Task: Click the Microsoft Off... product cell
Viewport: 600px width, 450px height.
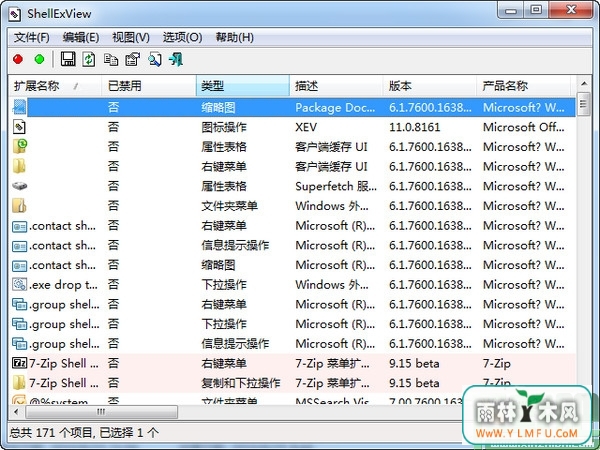Action: click(x=523, y=127)
